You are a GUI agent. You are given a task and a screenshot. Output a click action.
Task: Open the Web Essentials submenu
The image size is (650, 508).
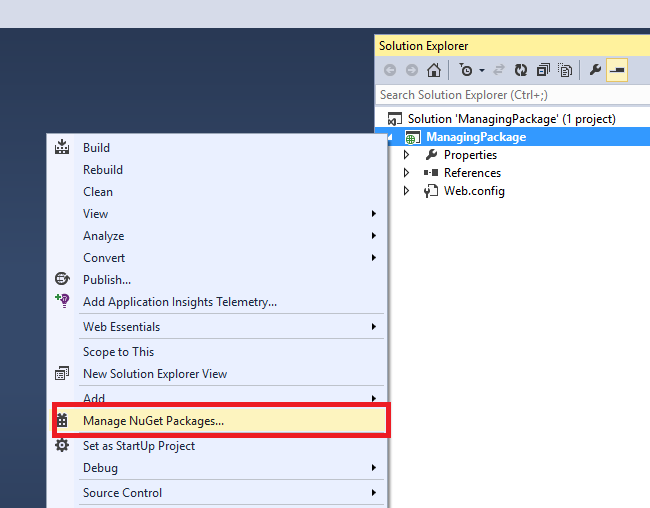(x=121, y=327)
